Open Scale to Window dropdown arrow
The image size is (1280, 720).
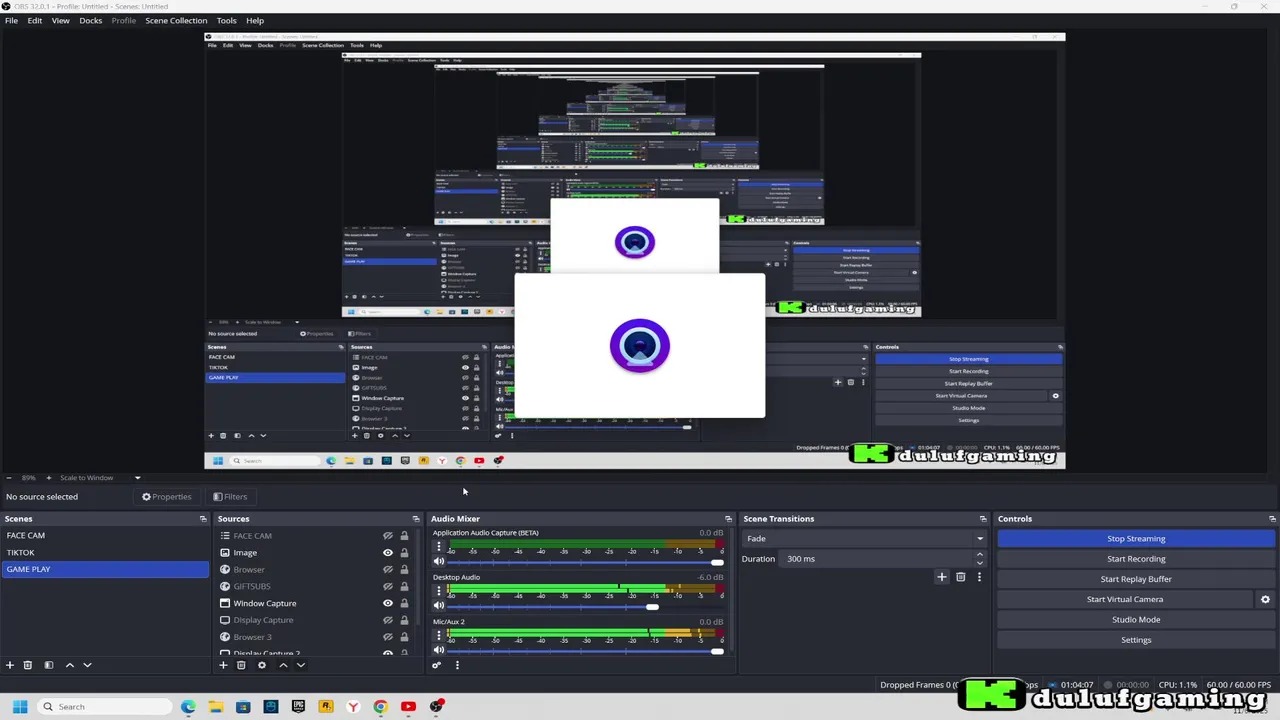(137, 478)
